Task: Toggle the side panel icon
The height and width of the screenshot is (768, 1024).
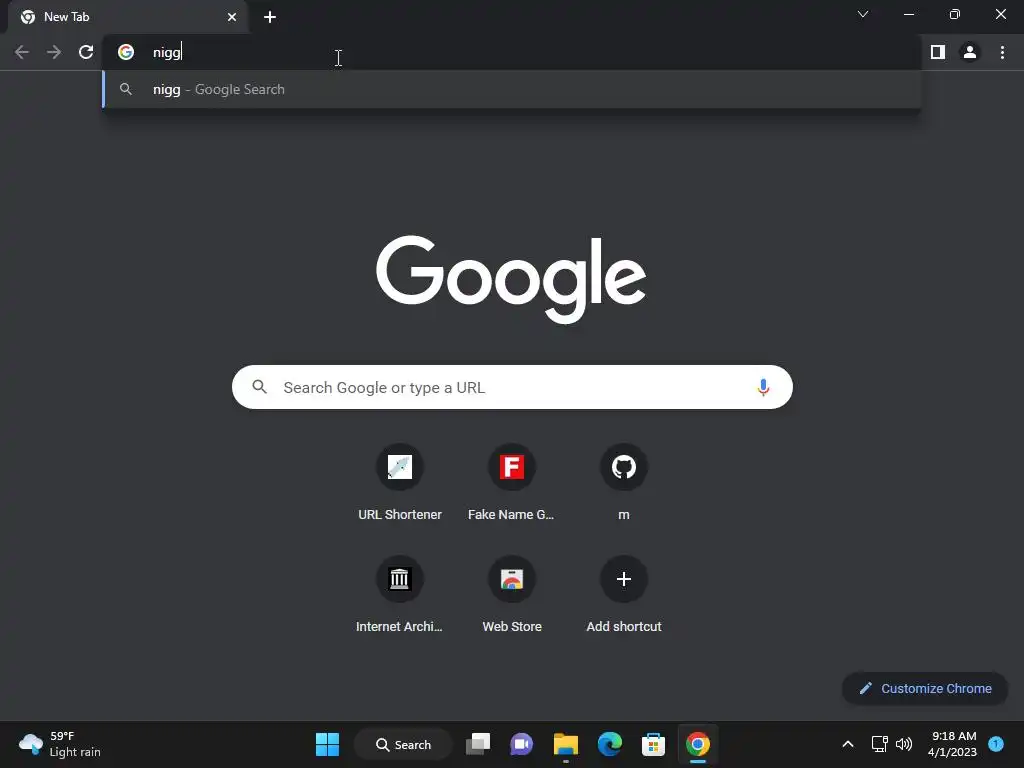Action: (938, 52)
